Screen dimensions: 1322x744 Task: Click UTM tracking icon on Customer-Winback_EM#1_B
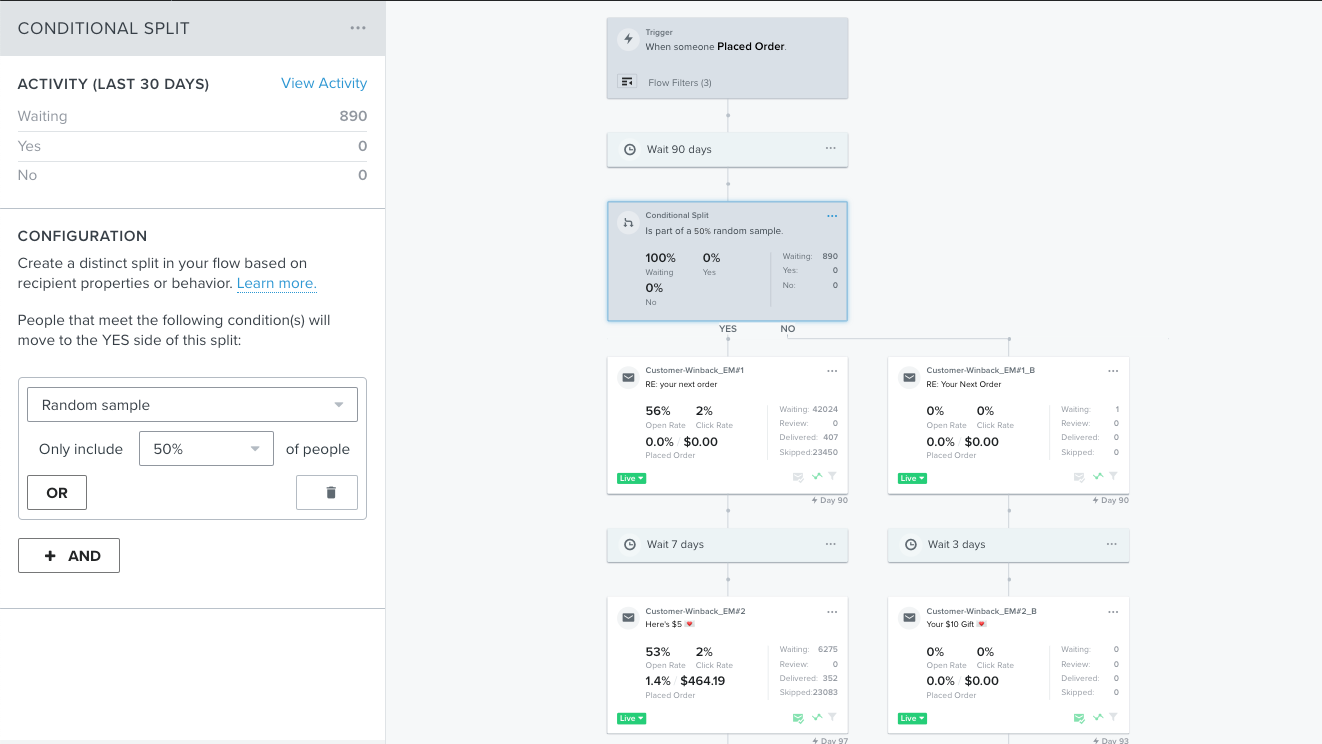pos(1098,477)
